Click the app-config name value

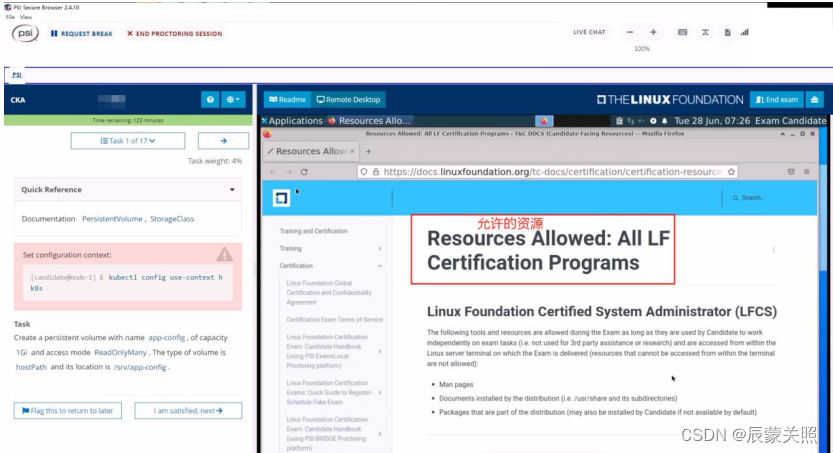point(166,338)
